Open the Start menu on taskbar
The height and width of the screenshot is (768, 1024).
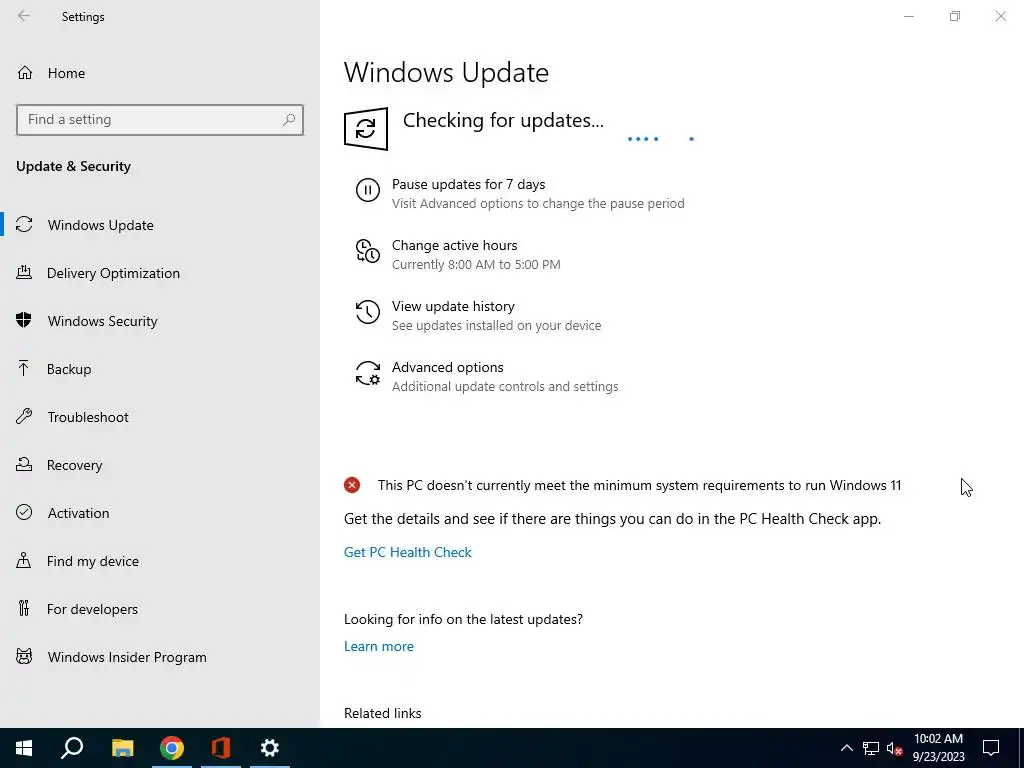coord(24,748)
